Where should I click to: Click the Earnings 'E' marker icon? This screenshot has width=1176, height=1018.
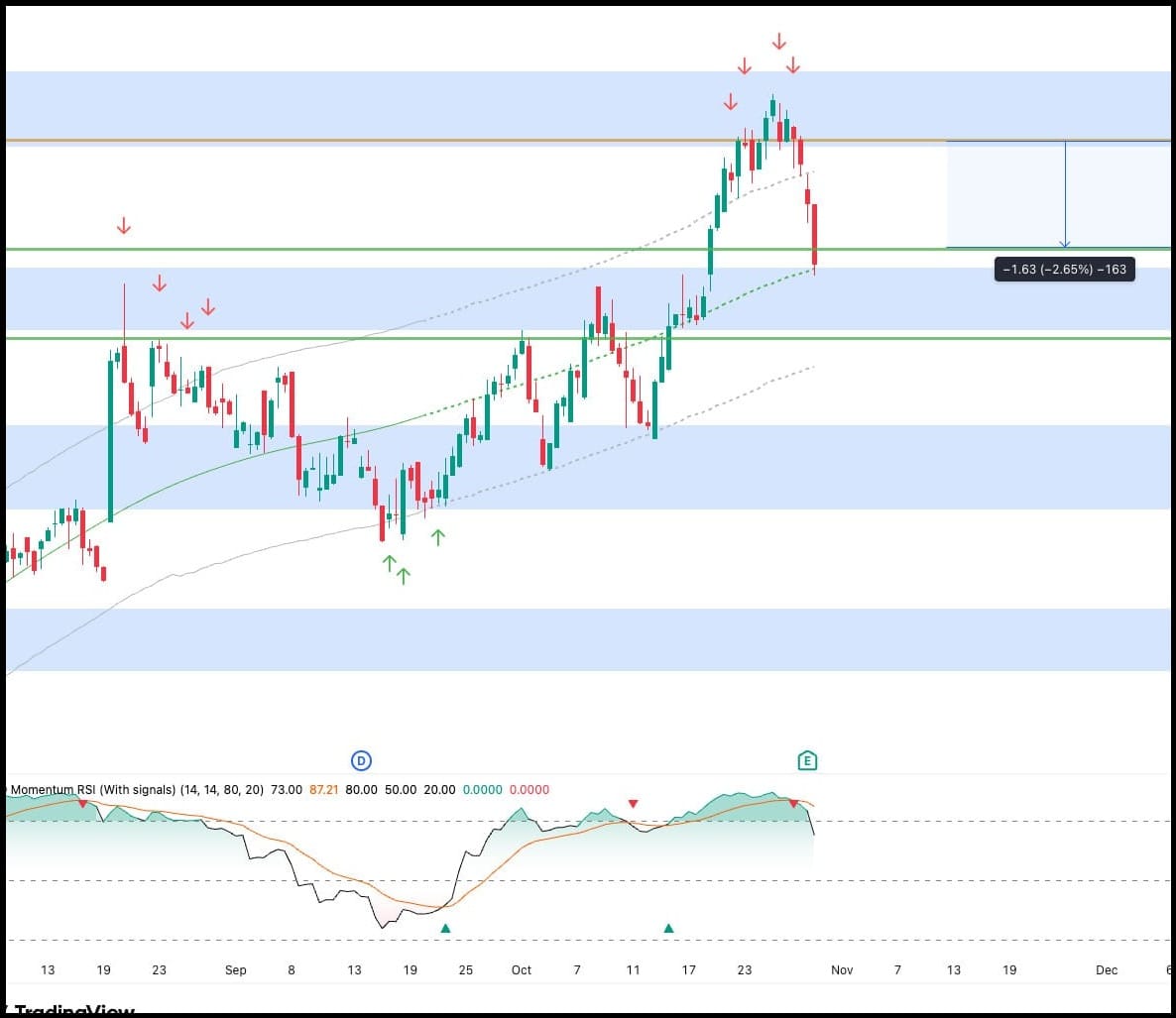click(807, 761)
